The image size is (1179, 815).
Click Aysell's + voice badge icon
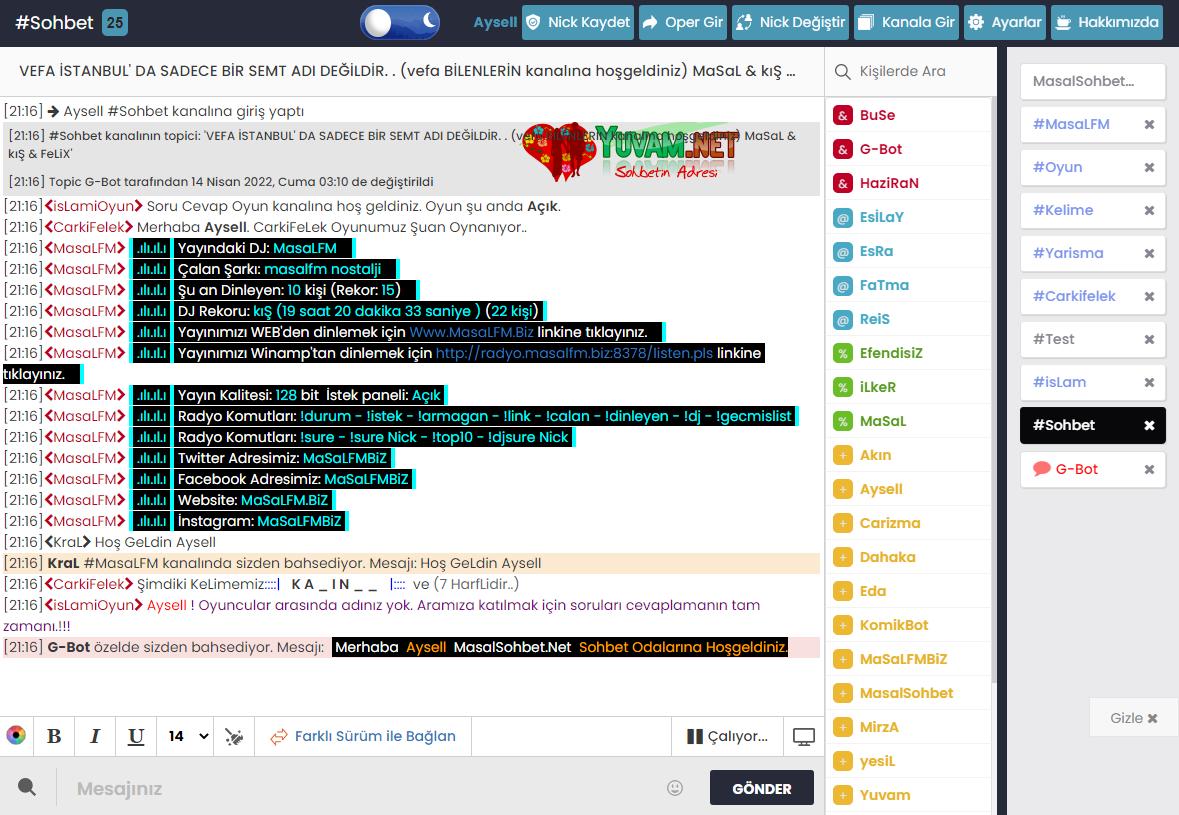[x=843, y=489]
